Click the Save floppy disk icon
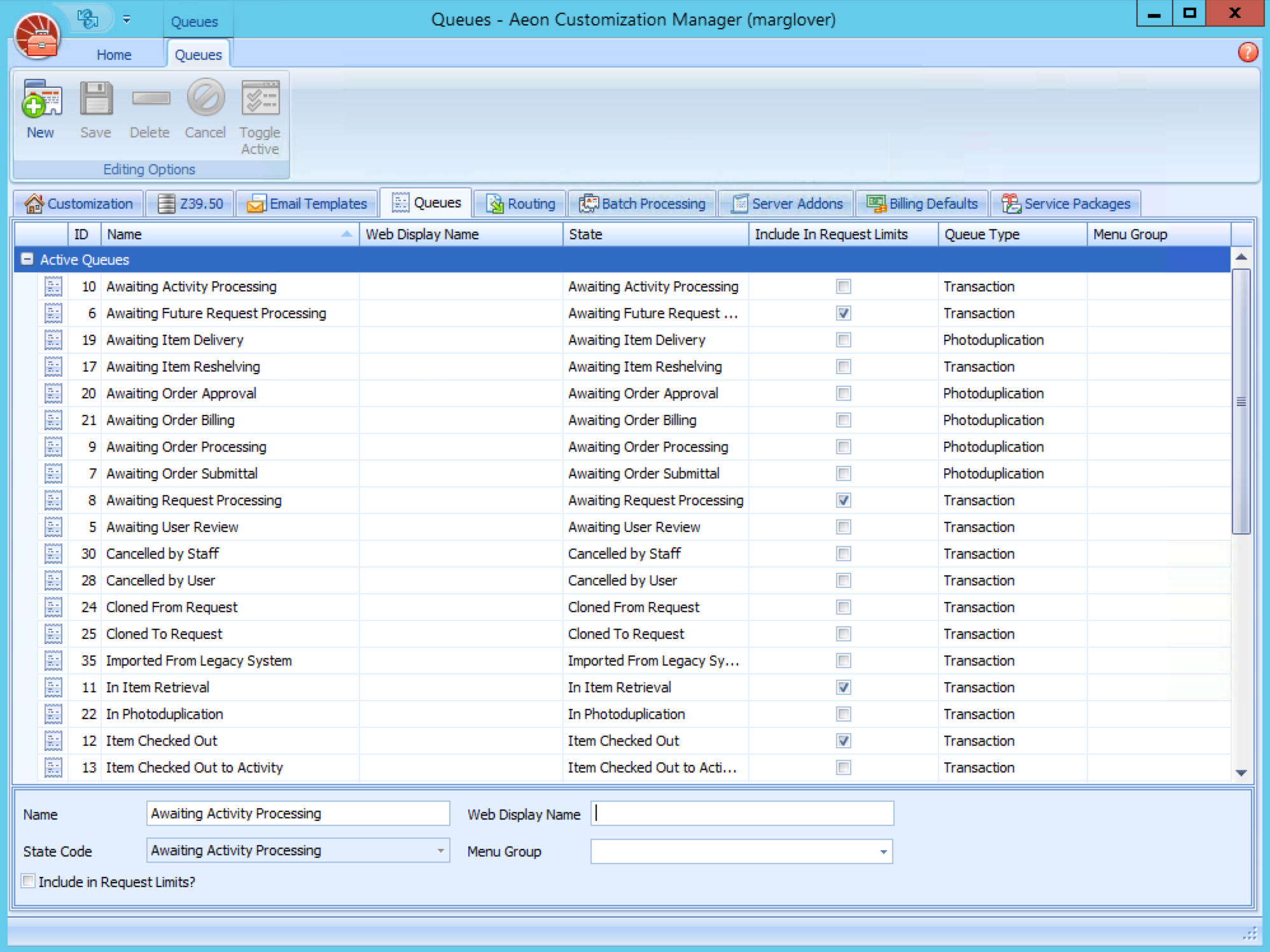 (x=96, y=99)
